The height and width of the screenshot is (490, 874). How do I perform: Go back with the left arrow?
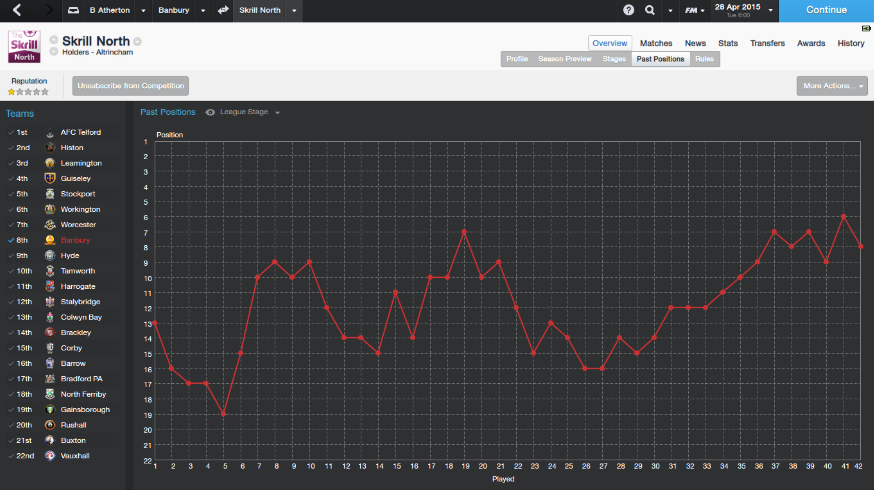17,10
